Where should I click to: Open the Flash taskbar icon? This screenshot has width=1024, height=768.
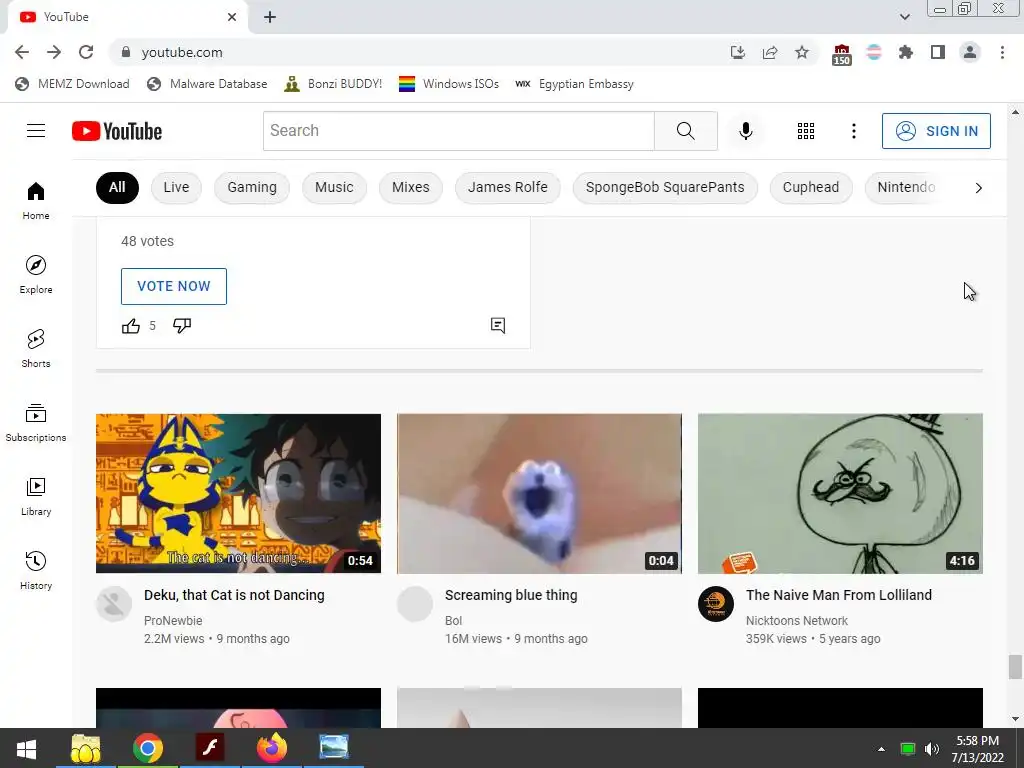[210, 748]
